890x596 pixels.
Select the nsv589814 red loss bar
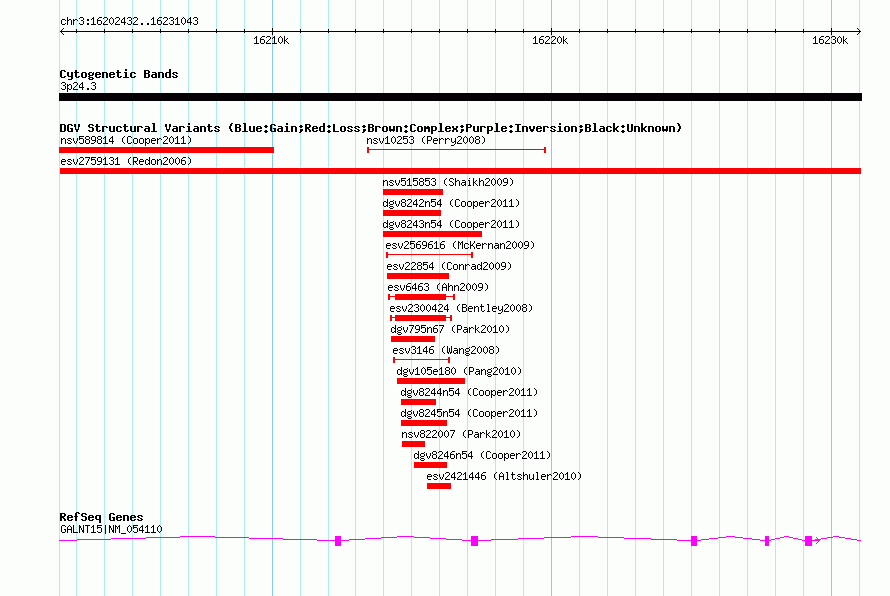point(167,150)
